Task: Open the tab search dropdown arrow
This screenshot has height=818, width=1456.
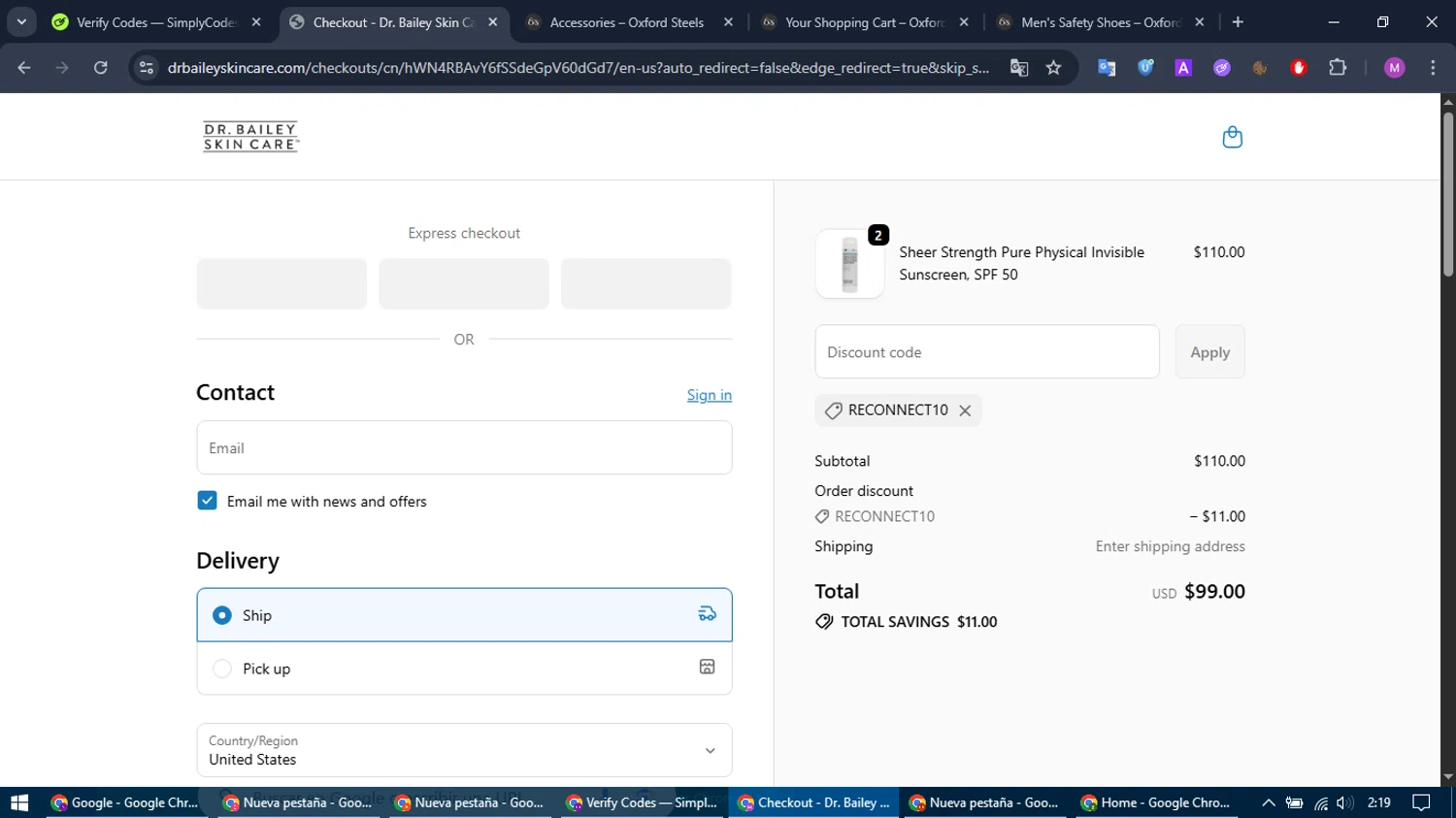Action: pos(21,22)
